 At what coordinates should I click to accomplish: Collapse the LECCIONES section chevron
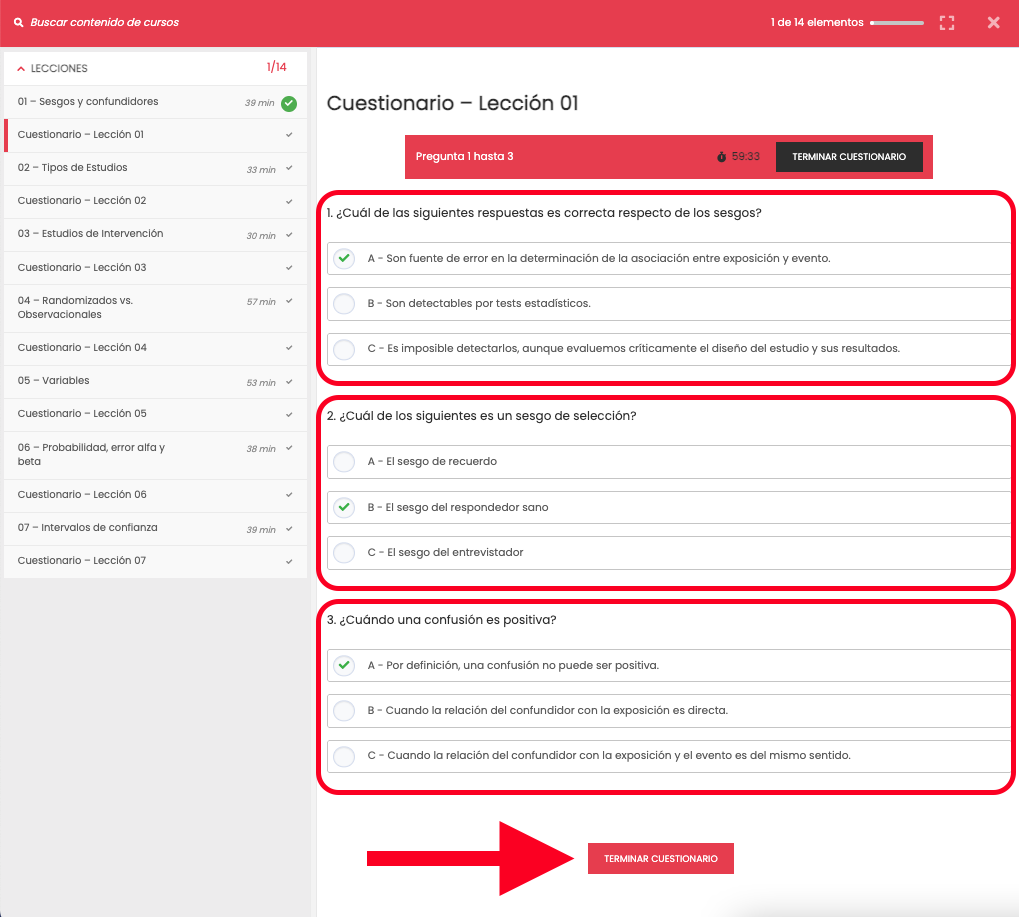pos(21,69)
